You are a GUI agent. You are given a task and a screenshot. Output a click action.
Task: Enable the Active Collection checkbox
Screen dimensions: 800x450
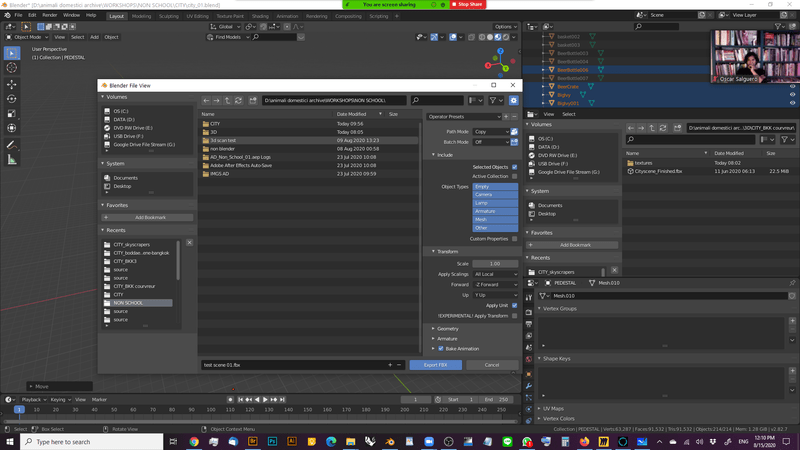[514, 176]
